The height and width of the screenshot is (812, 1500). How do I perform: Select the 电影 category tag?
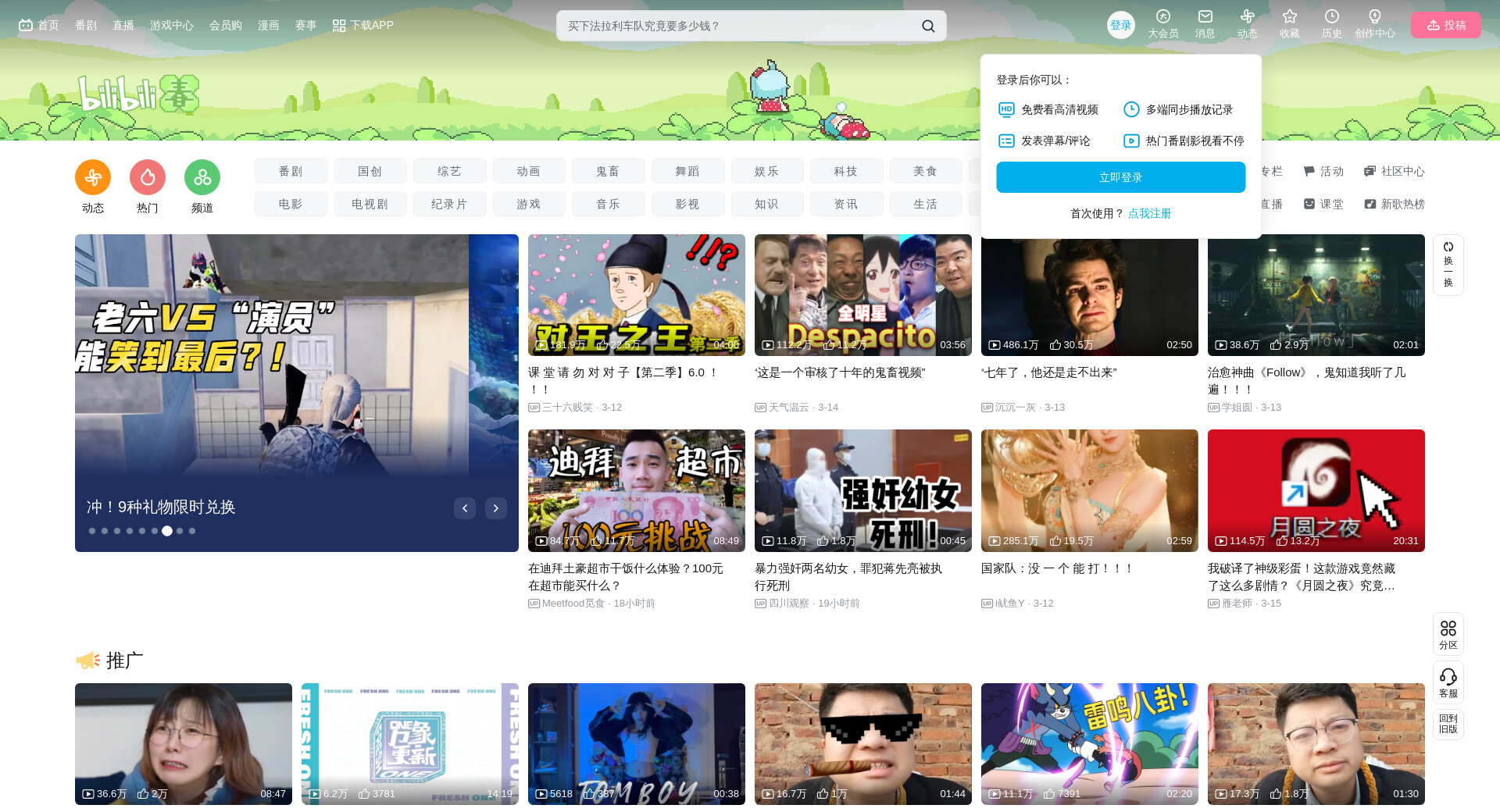pyautogui.click(x=291, y=204)
